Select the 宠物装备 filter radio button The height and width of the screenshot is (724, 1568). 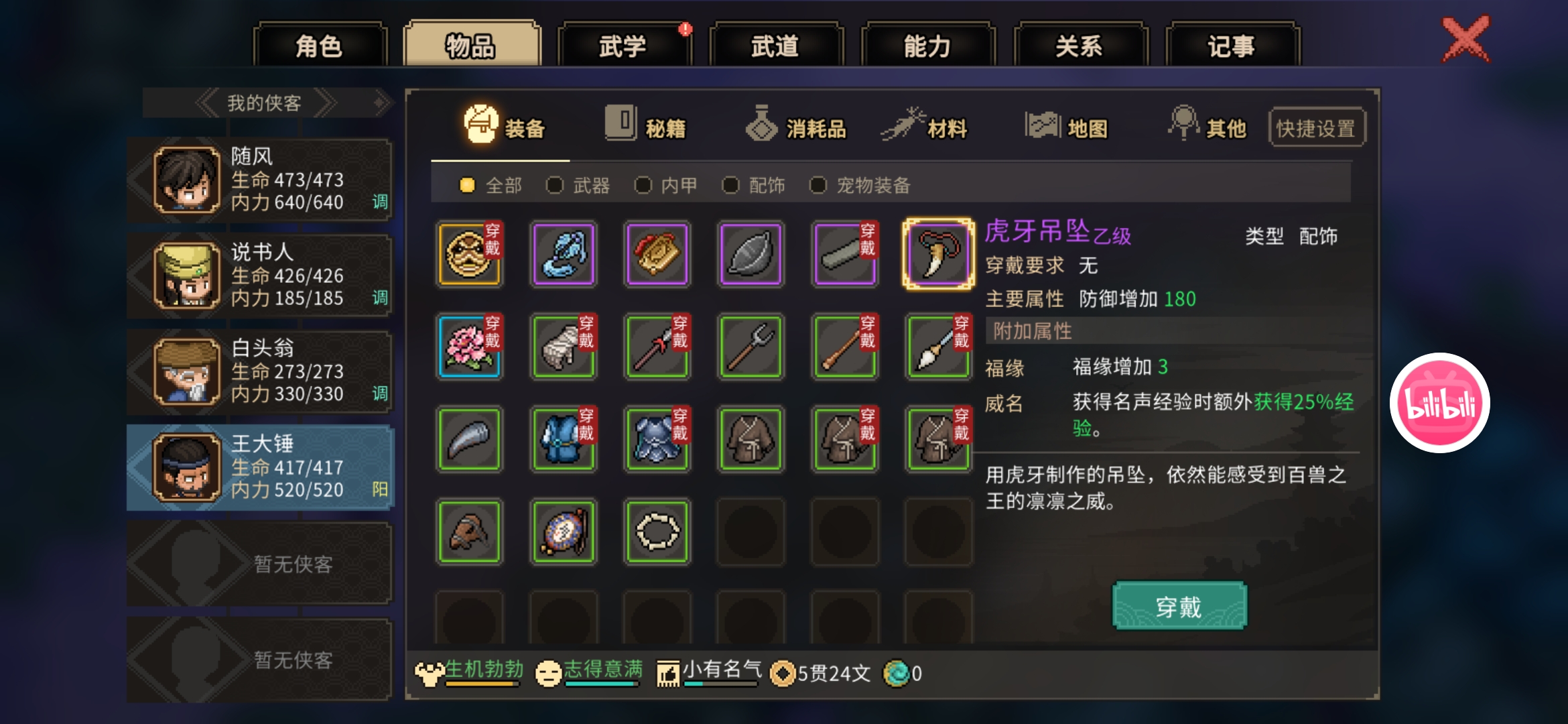pyautogui.click(x=818, y=185)
